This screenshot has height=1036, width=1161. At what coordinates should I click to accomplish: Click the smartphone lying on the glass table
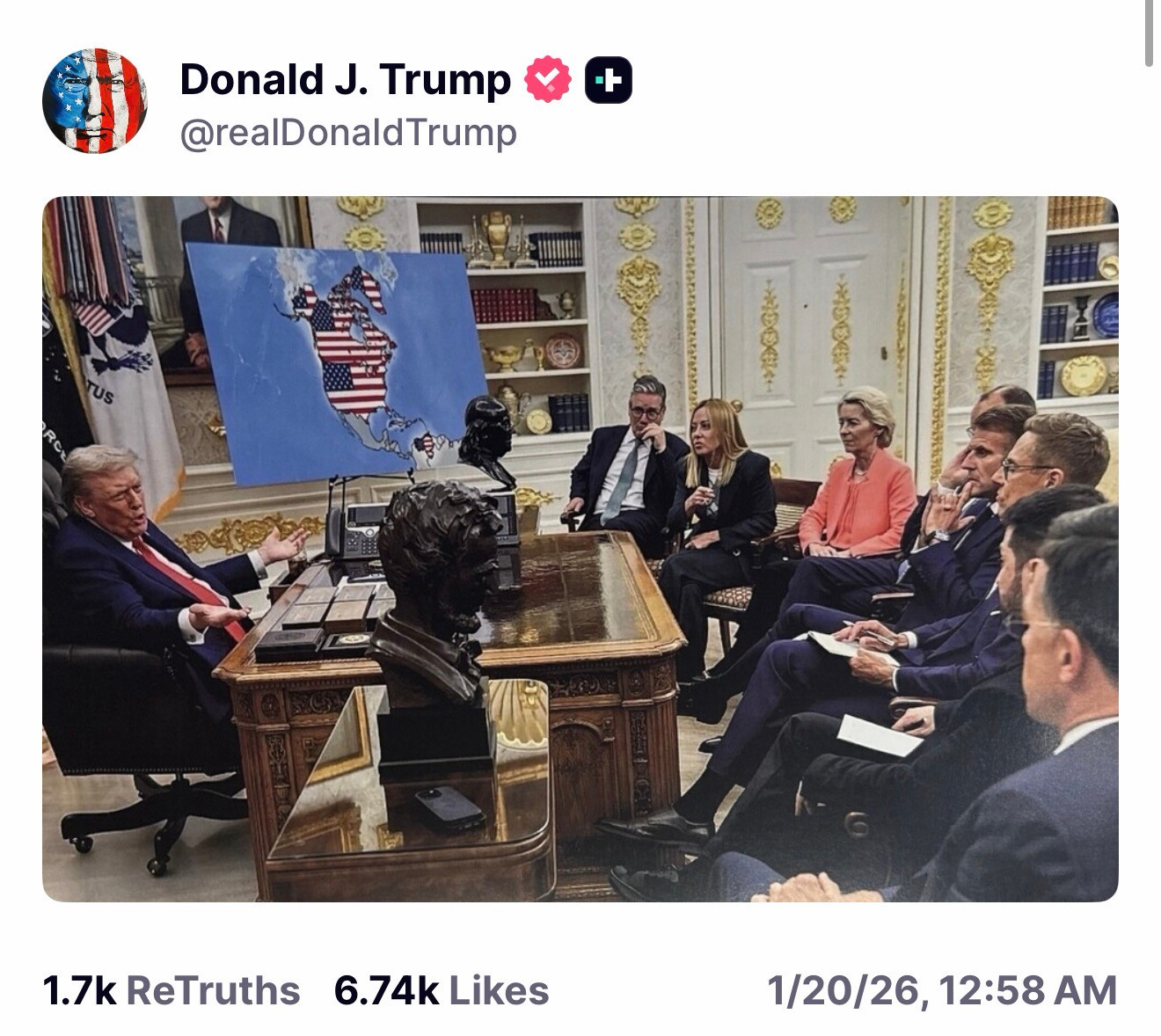(x=449, y=808)
